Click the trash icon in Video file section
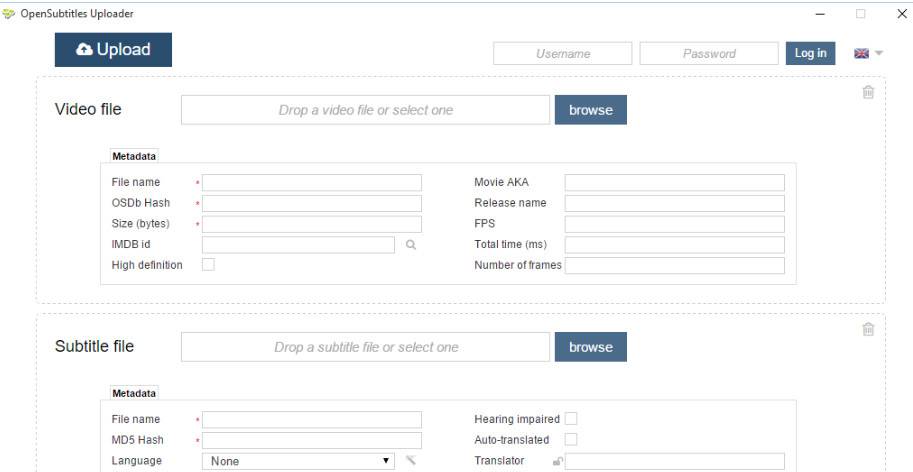This screenshot has width=913, height=472. click(x=868, y=92)
